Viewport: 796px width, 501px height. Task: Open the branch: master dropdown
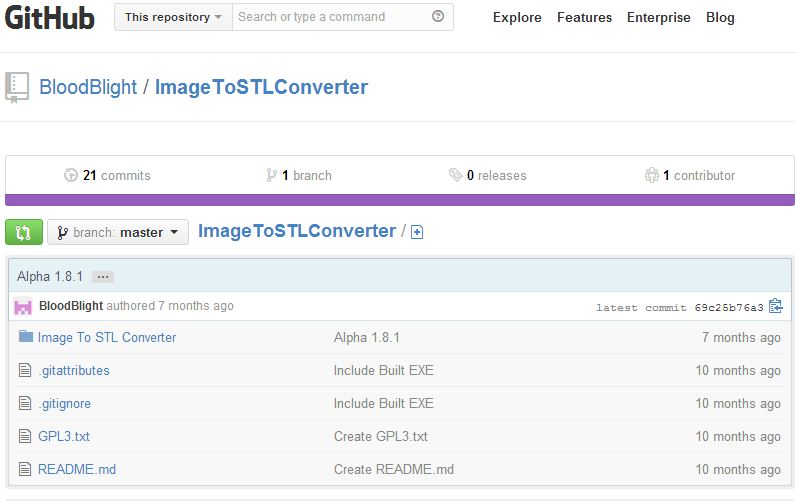(x=118, y=232)
